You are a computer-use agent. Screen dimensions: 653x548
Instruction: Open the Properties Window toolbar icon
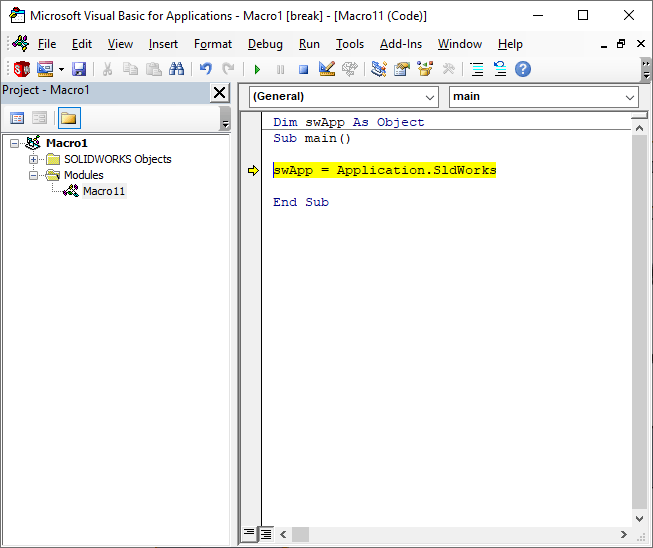(x=402, y=69)
